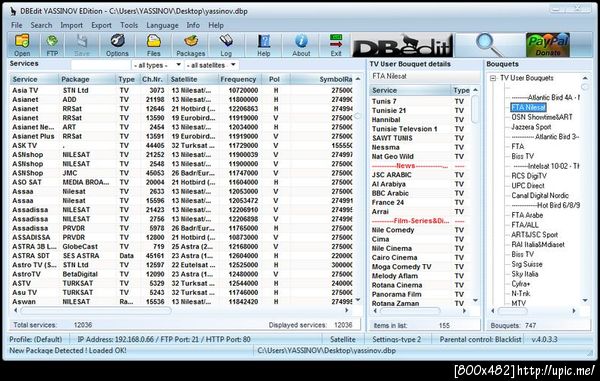Open the Packages box icon
600x381 pixels.
(191, 45)
